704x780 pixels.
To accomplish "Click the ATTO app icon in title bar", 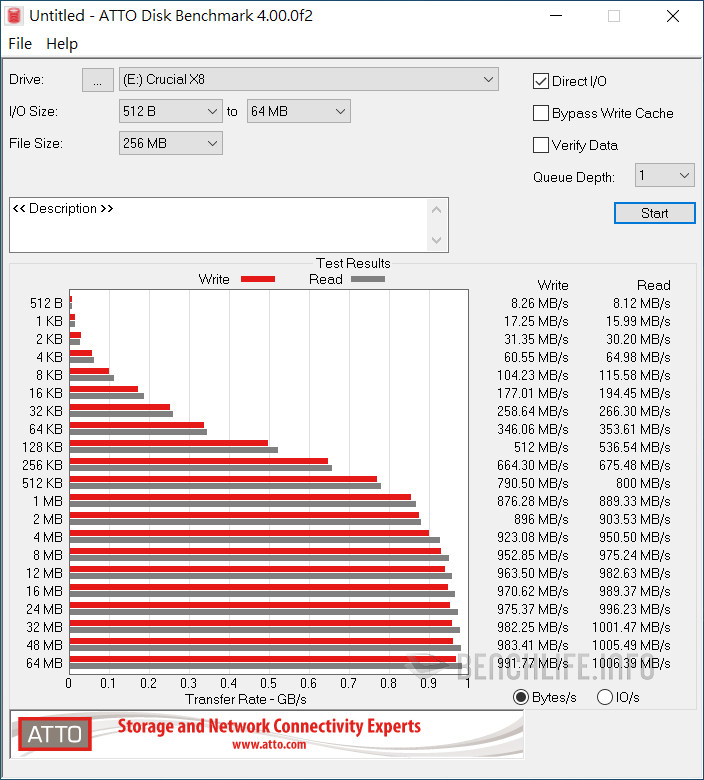I will coord(15,16).
